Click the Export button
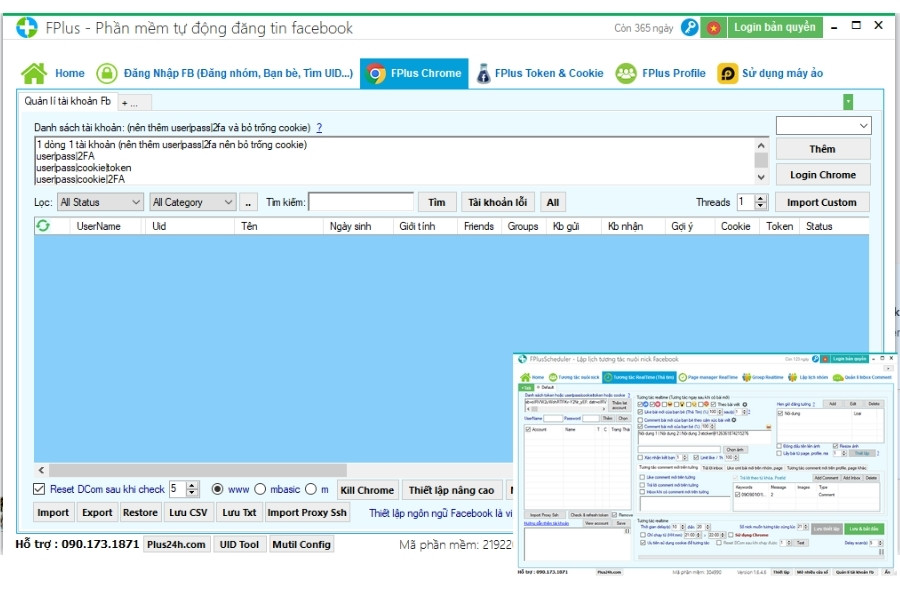 tap(97, 512)
